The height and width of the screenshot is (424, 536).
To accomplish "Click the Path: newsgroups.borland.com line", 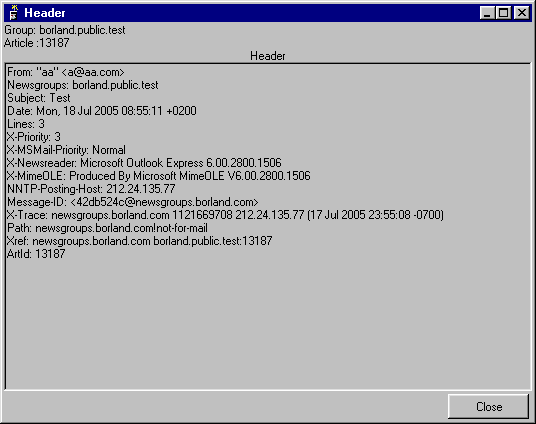I will 107,228.
